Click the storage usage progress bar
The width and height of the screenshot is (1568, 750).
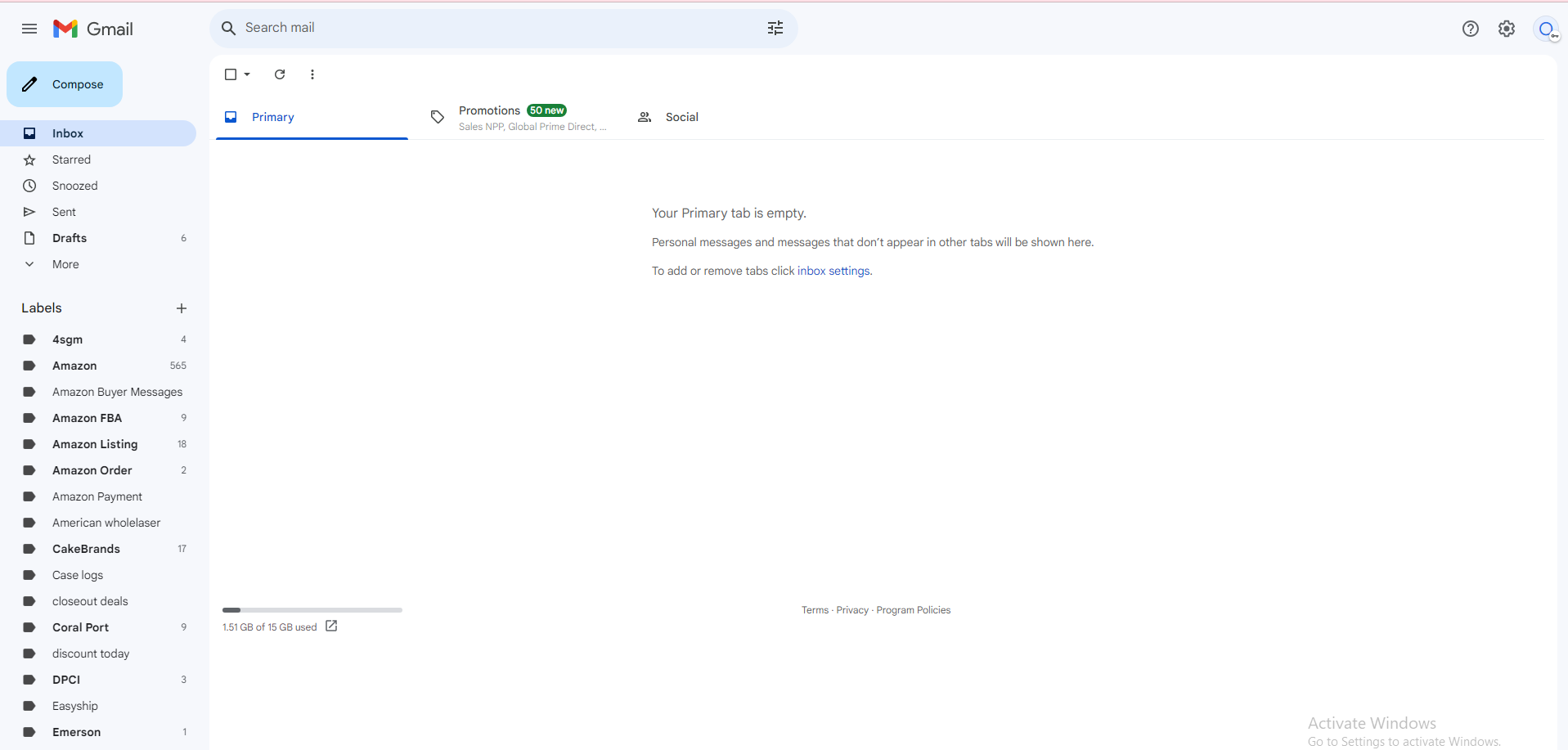[x=312, y=610]
